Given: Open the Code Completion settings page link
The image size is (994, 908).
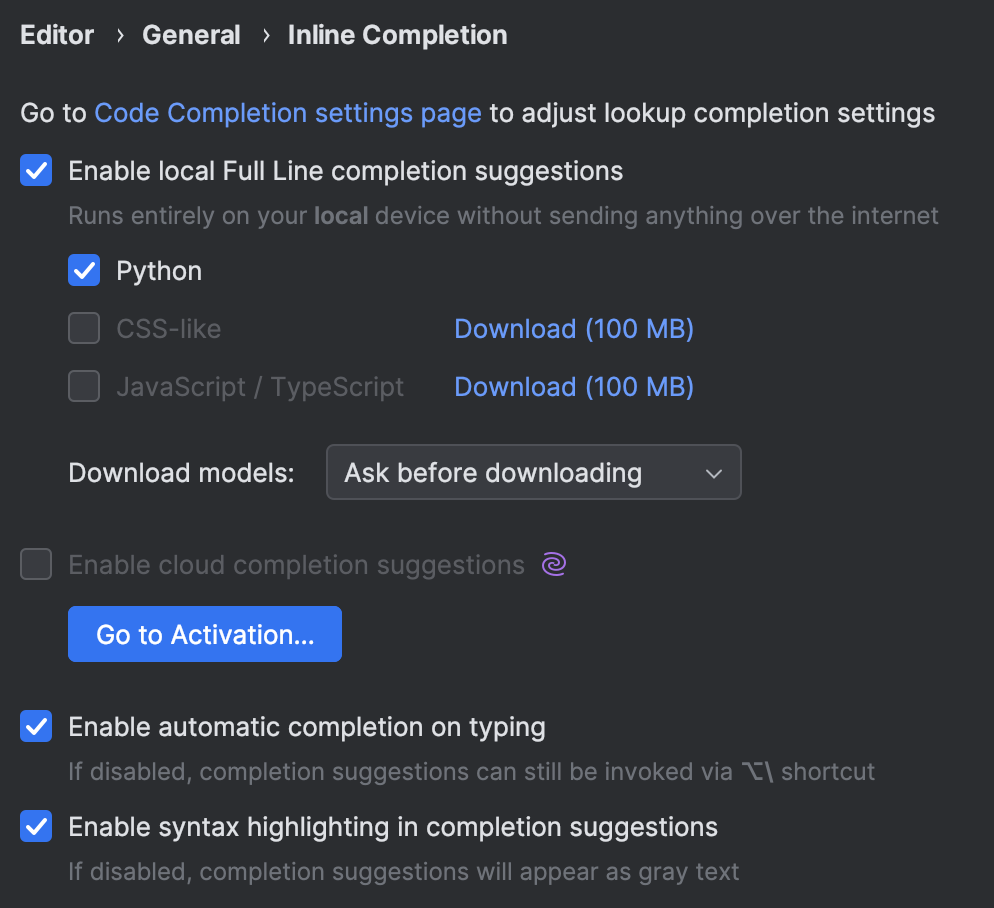Looking at the screenshot, I should [287, 113].
